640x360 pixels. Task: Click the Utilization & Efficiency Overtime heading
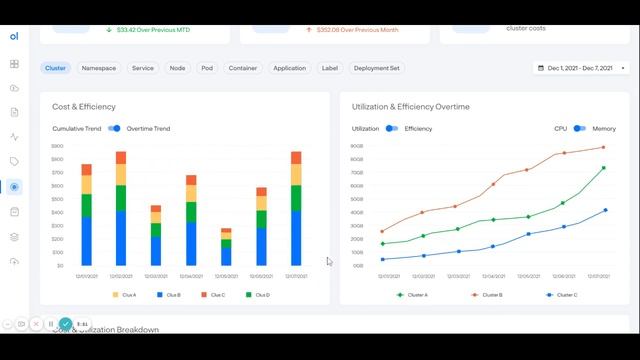[411, 107]
